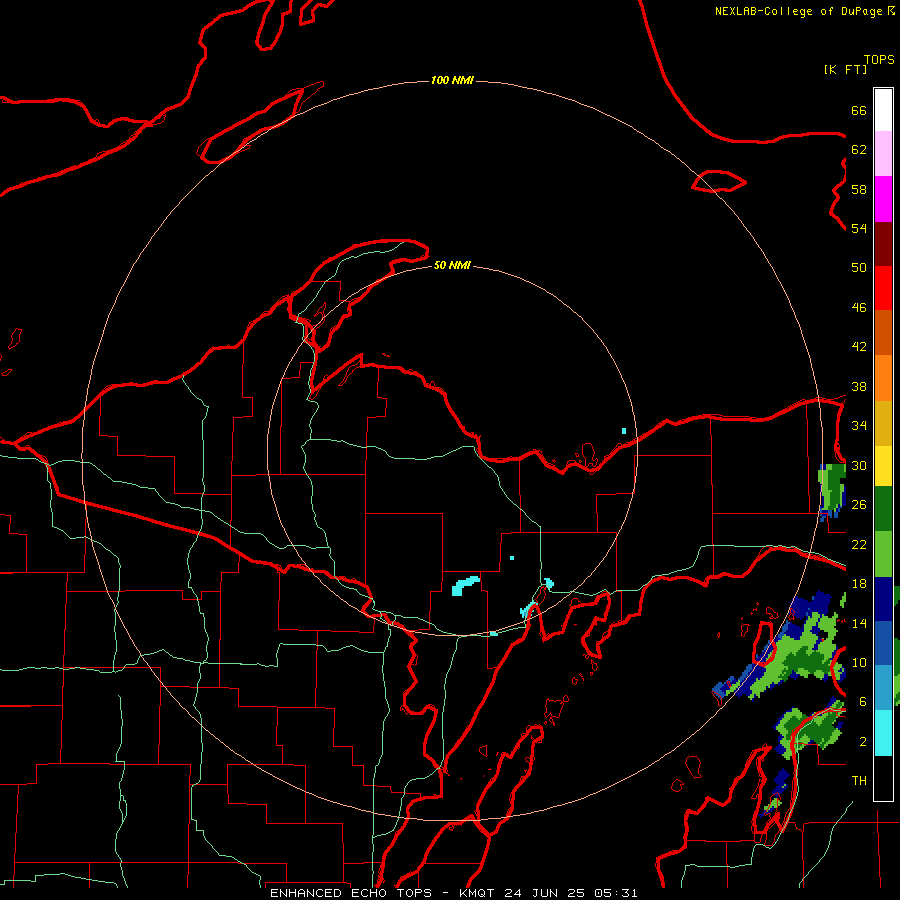900x900 pixels.
Task: Click the 22 value on the legend
Action: [x=859, y=544]
